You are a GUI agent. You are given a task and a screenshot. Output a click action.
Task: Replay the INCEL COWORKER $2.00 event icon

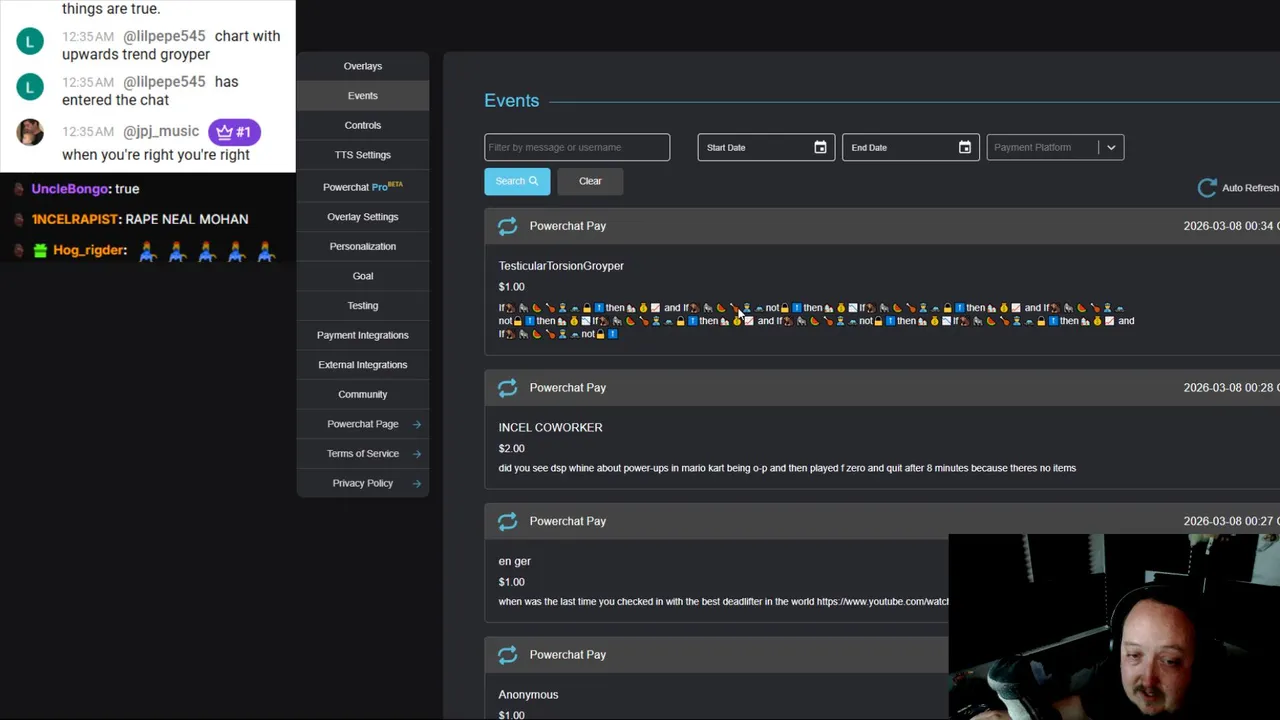[x=508, y=388]
